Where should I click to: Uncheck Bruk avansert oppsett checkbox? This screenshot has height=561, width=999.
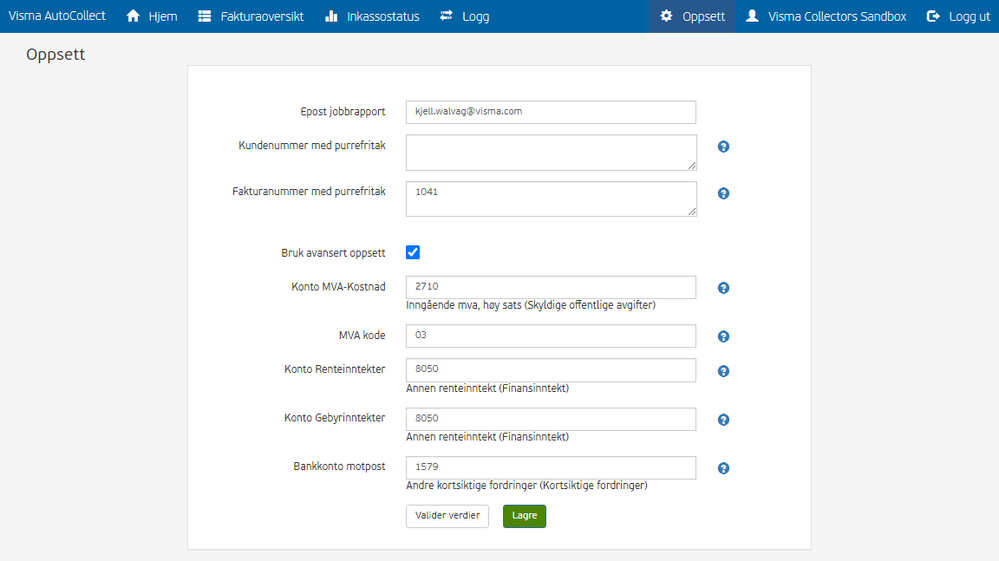tap(413, 252)
